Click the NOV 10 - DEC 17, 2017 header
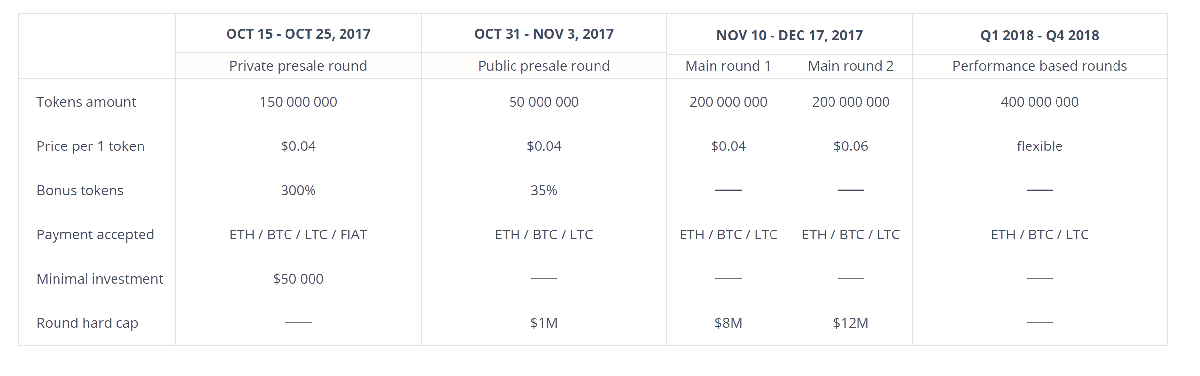 (x=789, y=35)
